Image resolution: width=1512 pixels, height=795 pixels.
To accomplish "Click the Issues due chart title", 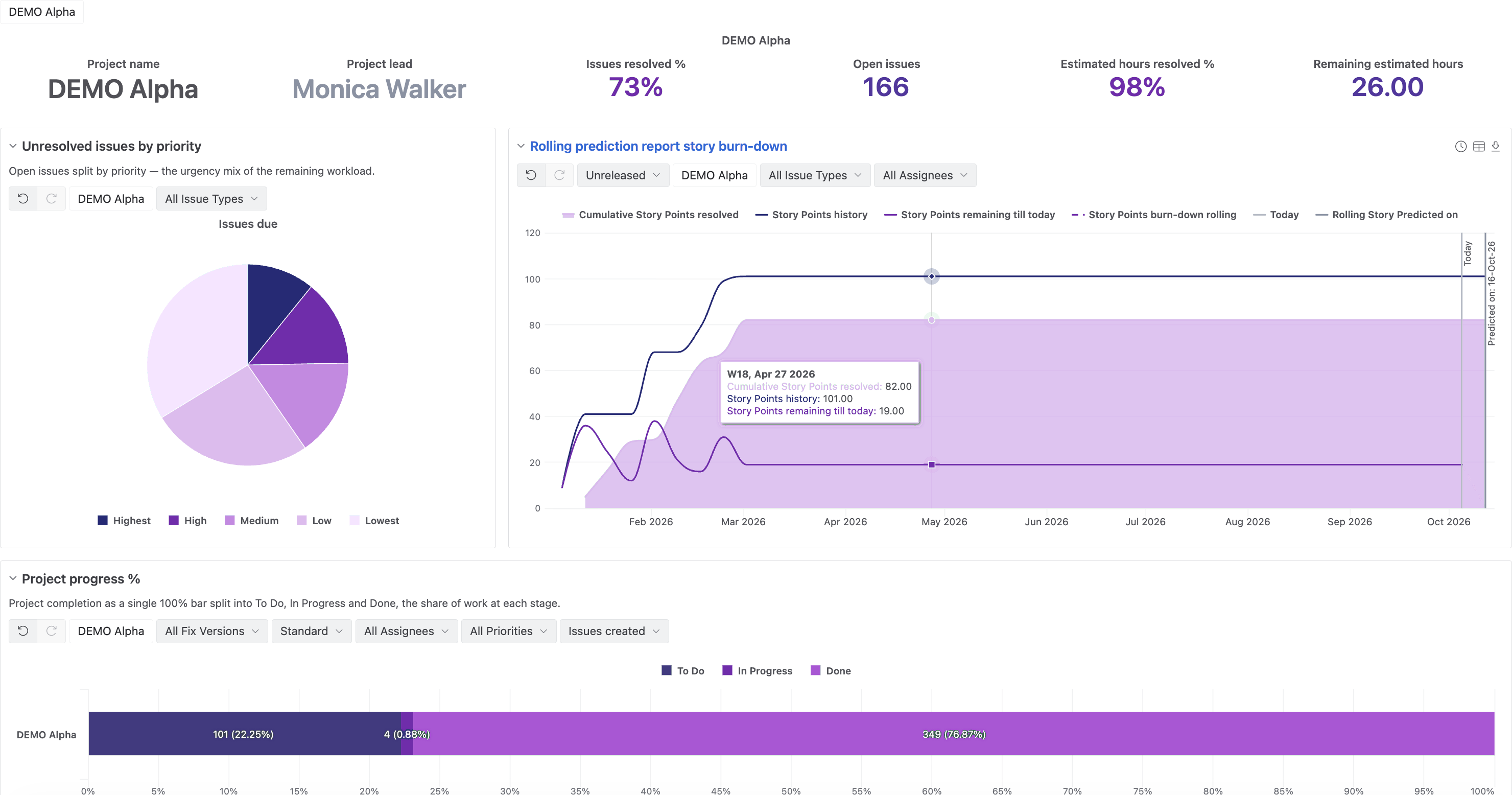I will (248, 224).
